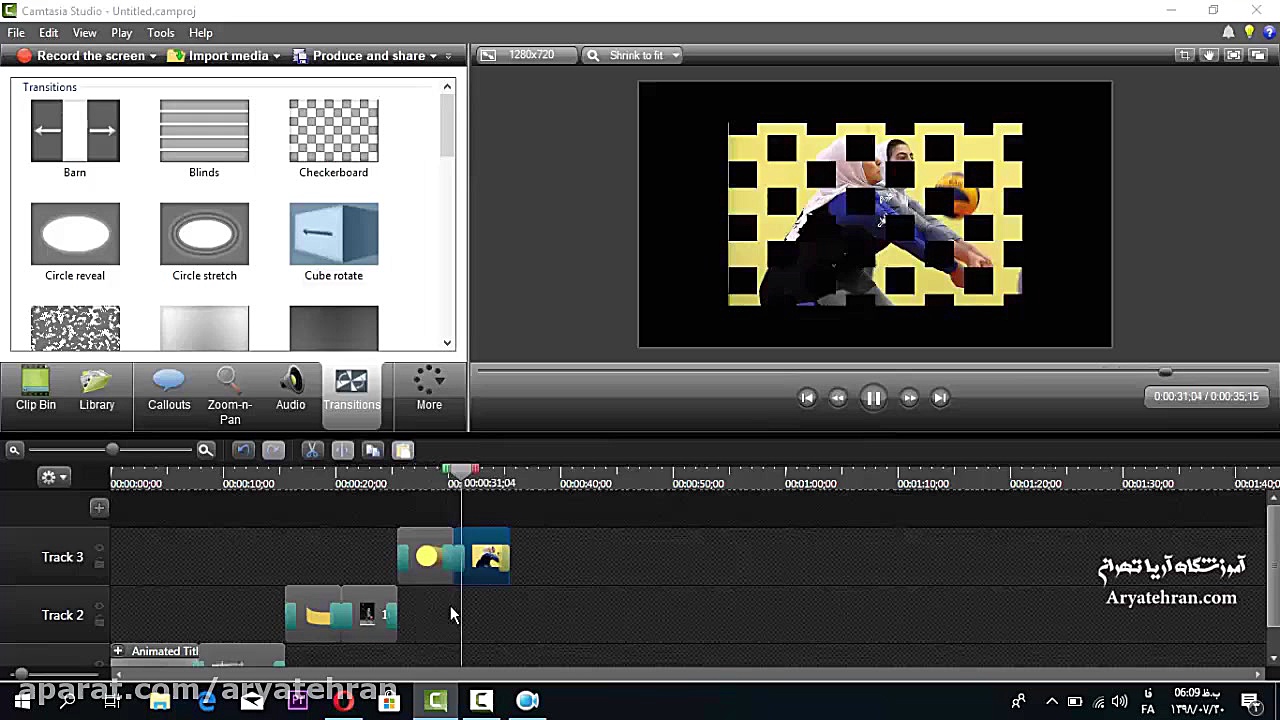1280x720 pixels.
Task: Click the Cut scissors icon in timeline toolbar
Action: [312, 451]
